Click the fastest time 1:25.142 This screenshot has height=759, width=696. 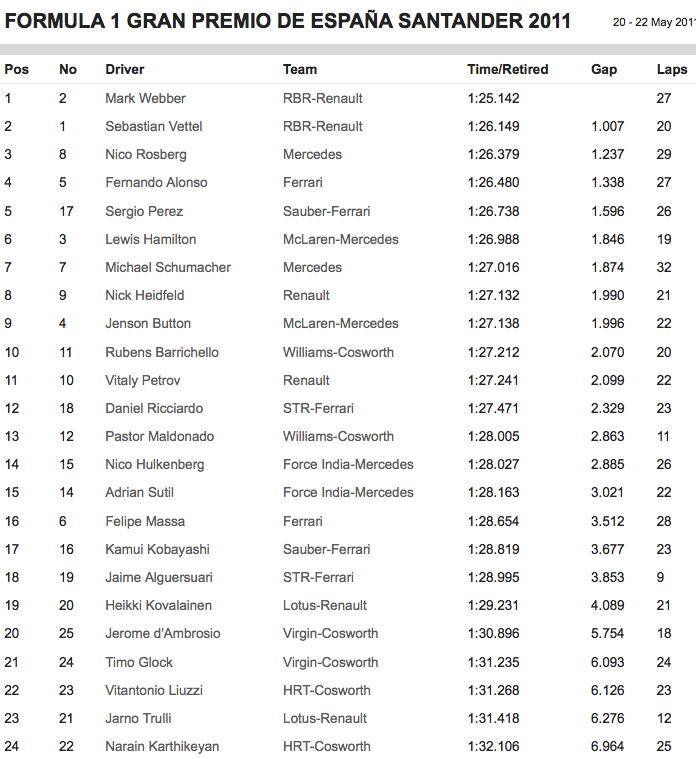pyautogui.click(x=493, y=98)
